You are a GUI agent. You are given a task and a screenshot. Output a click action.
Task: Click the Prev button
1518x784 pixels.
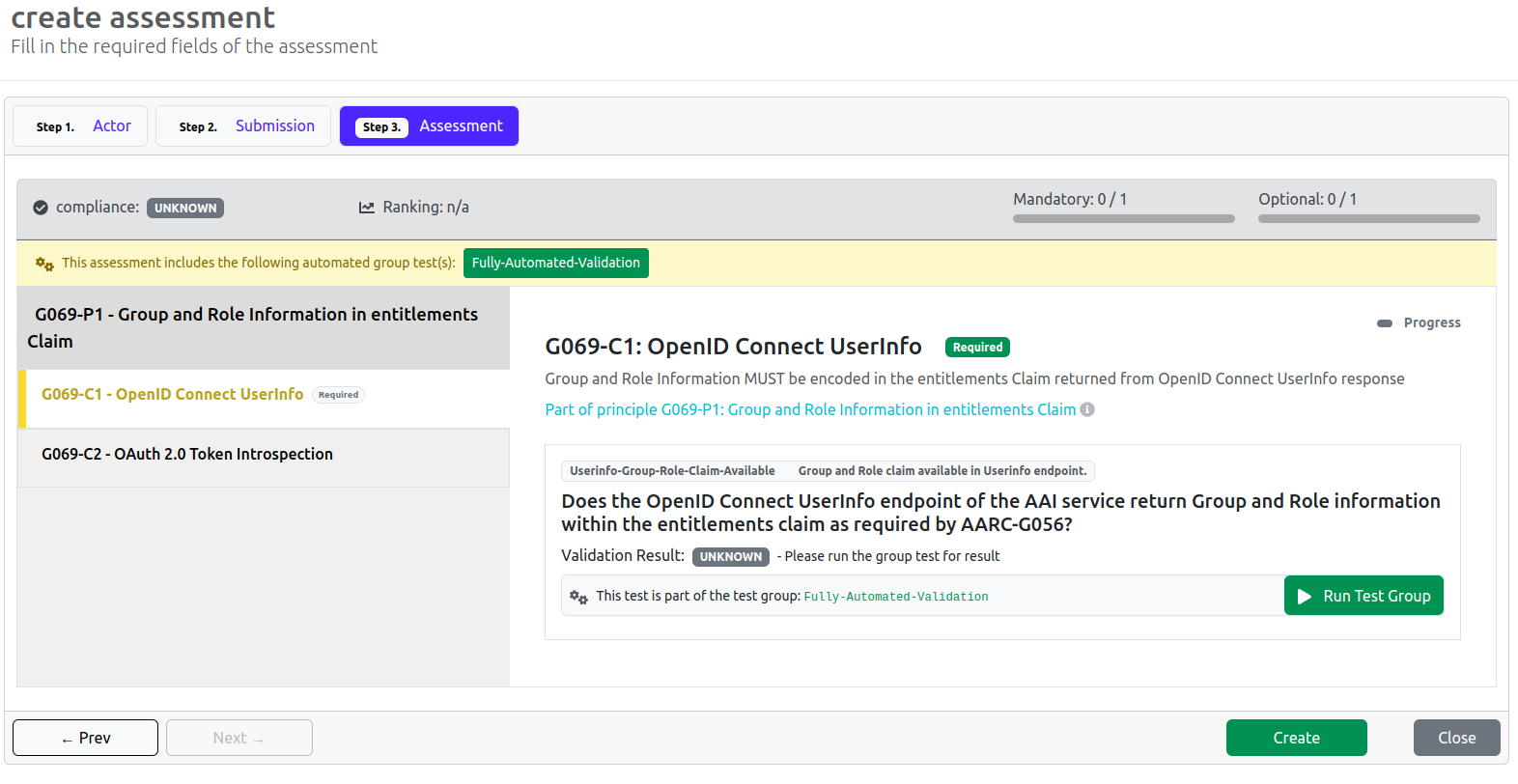85,738
